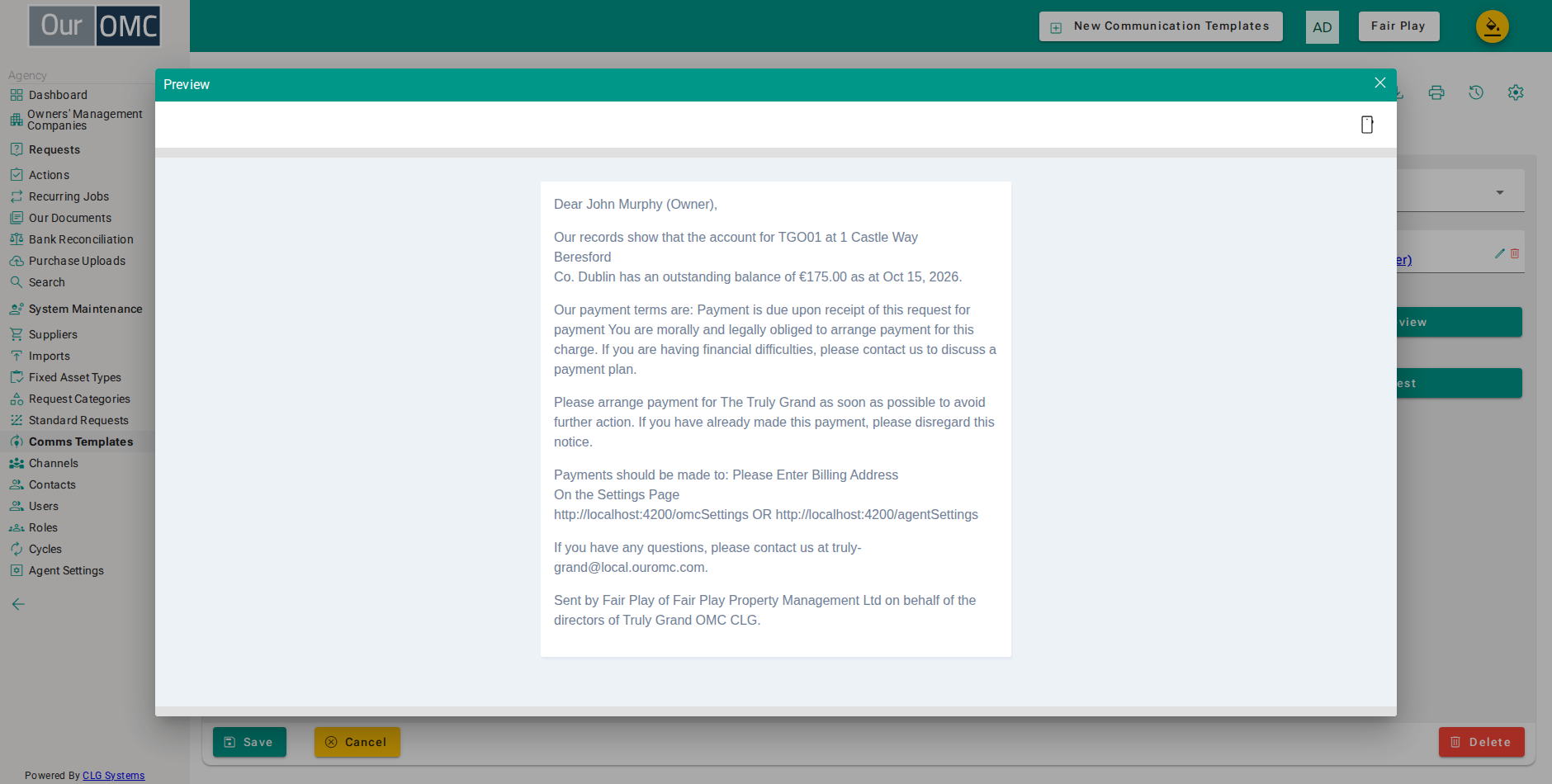Close the Preview dialog

coord(1379,83)
